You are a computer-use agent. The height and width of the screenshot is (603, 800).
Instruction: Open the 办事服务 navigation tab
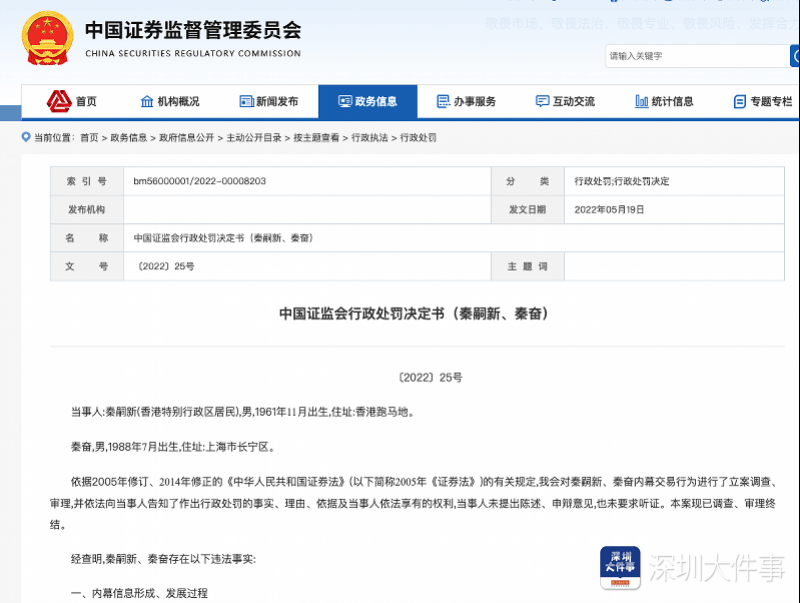[466, 102]
